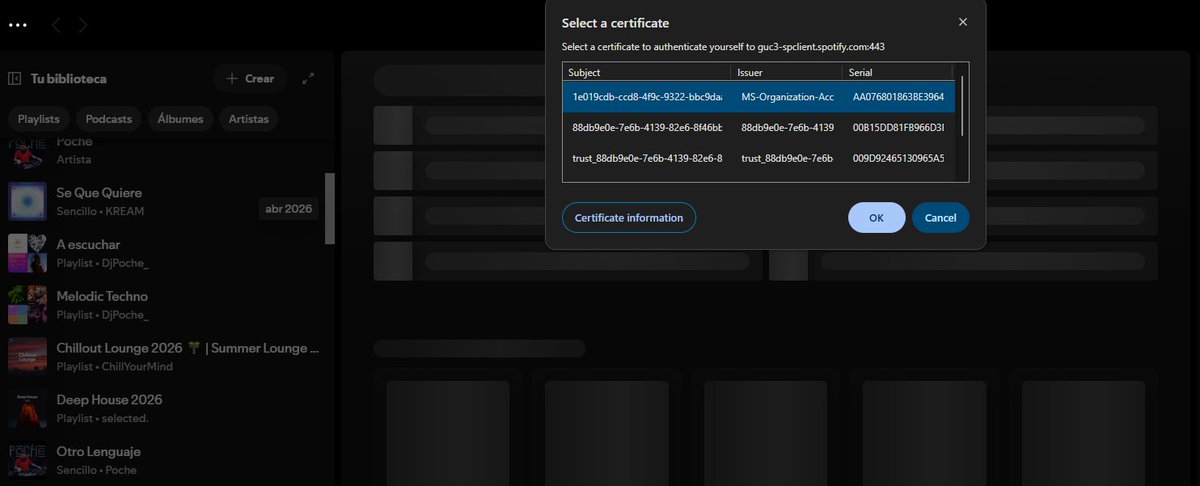The width and height of the screenshot is (1200, 486).
Task: Open Se Que Quiere cover thumbnail
Action: coord(28,201)
